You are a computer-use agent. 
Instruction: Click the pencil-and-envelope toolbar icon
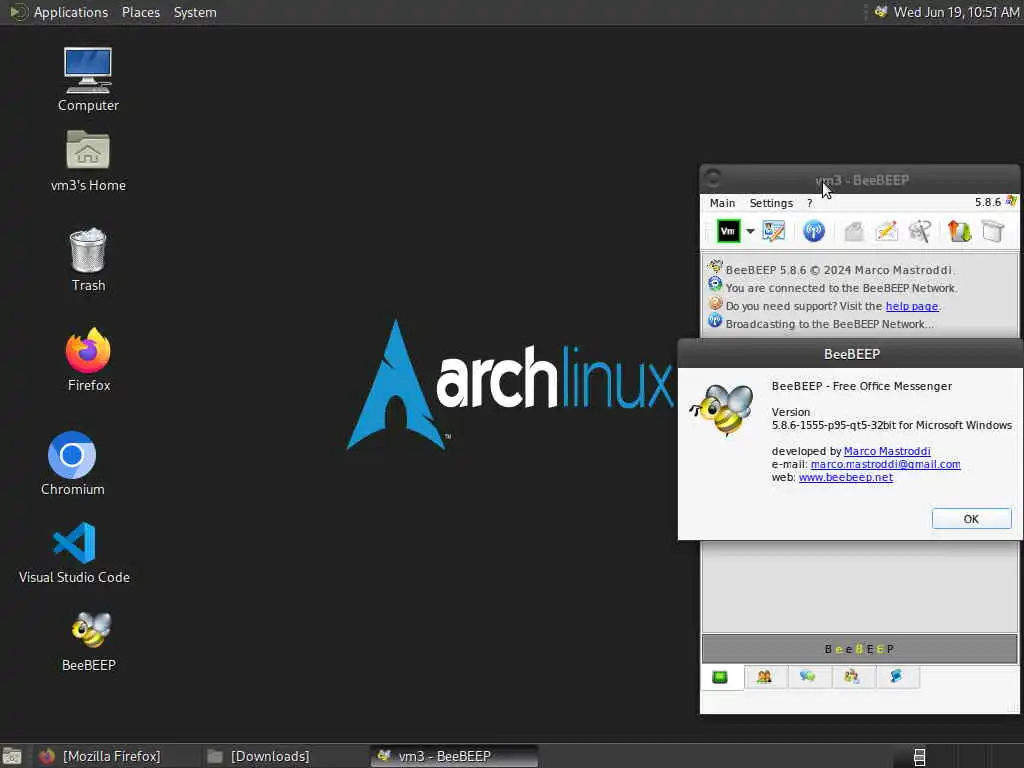pos(887,231)
